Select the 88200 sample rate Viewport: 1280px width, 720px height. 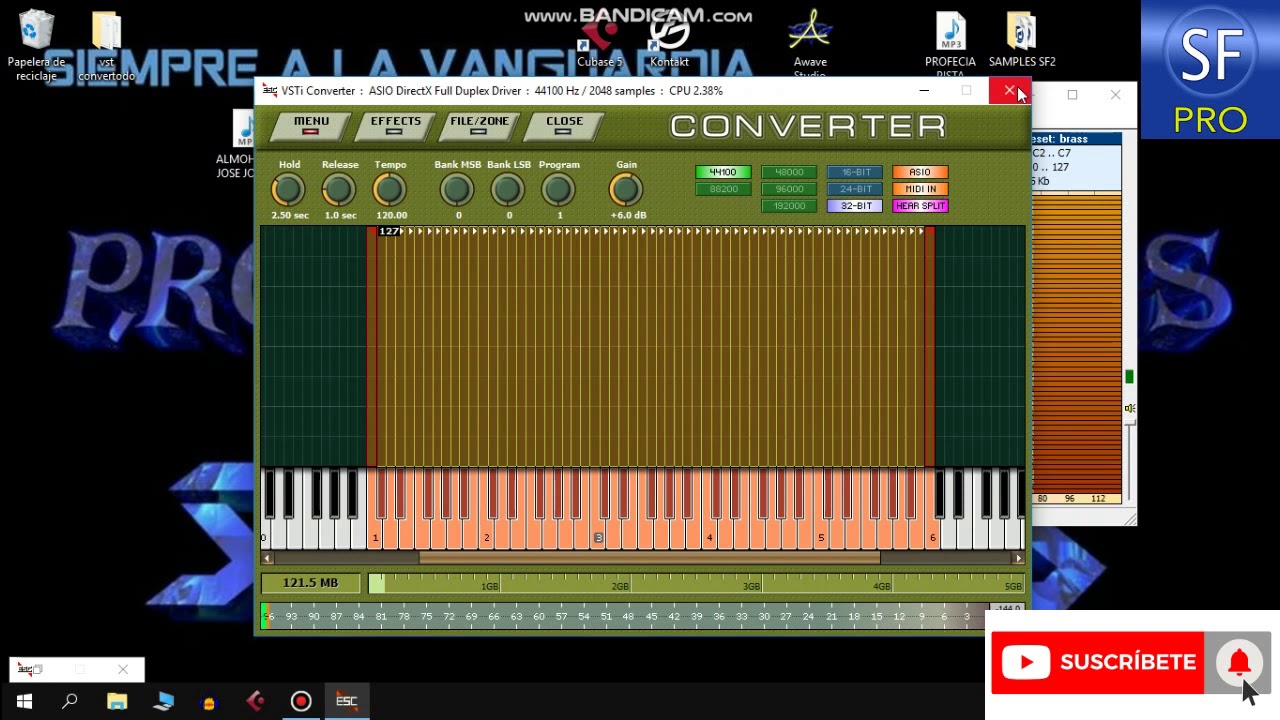(x=723, y=189)
